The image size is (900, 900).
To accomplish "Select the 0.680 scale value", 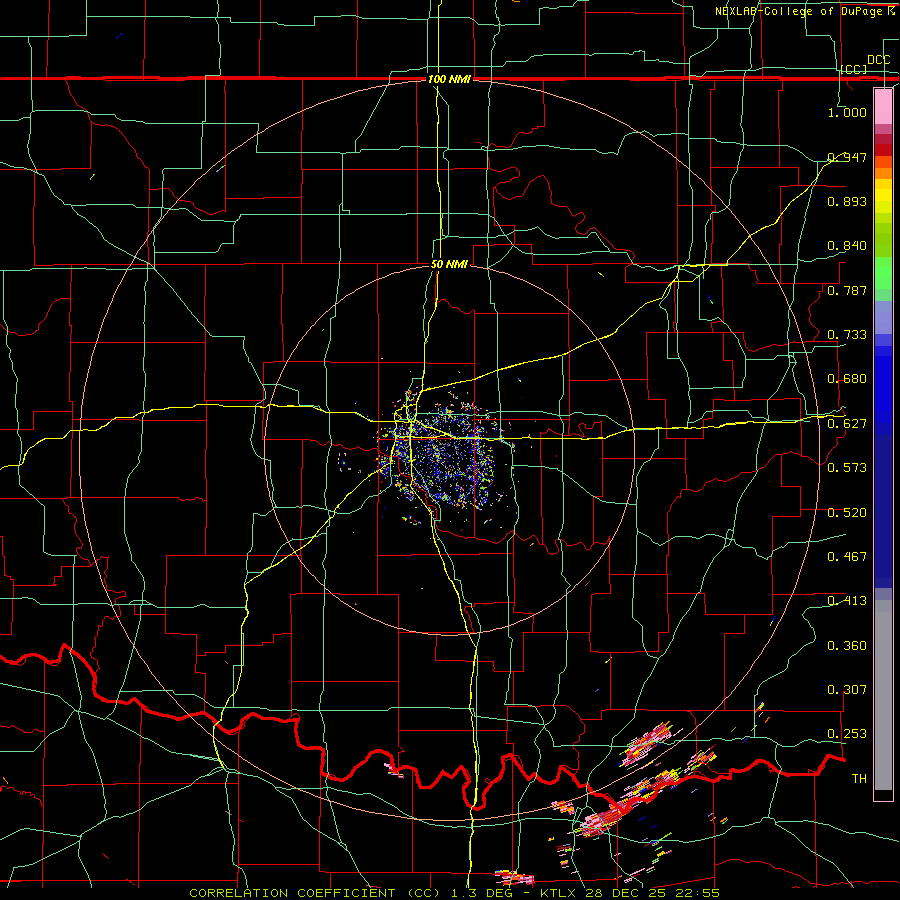I will click(x=847, y=379).
